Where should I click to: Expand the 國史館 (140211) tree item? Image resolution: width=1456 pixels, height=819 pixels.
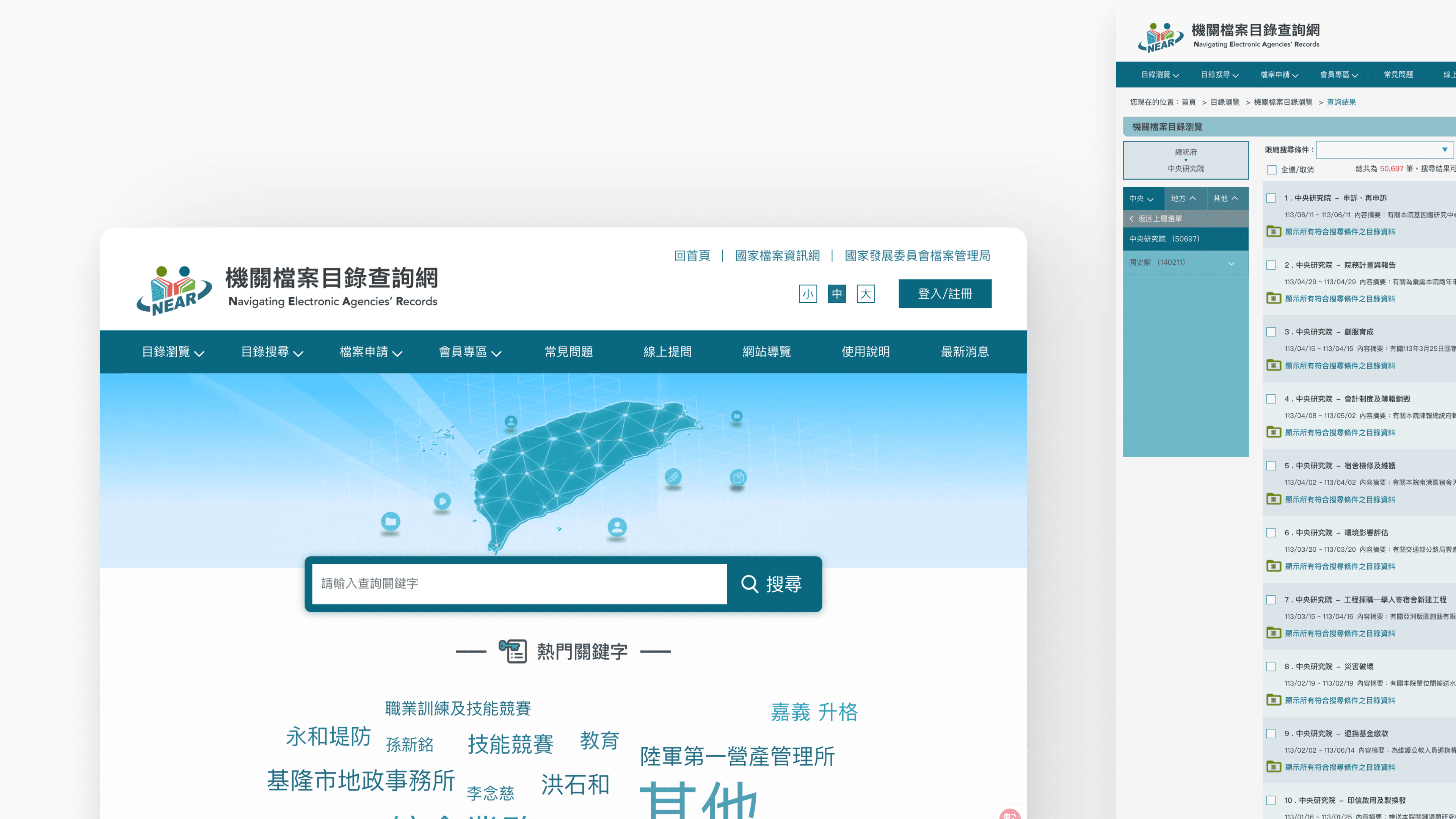1231,263
